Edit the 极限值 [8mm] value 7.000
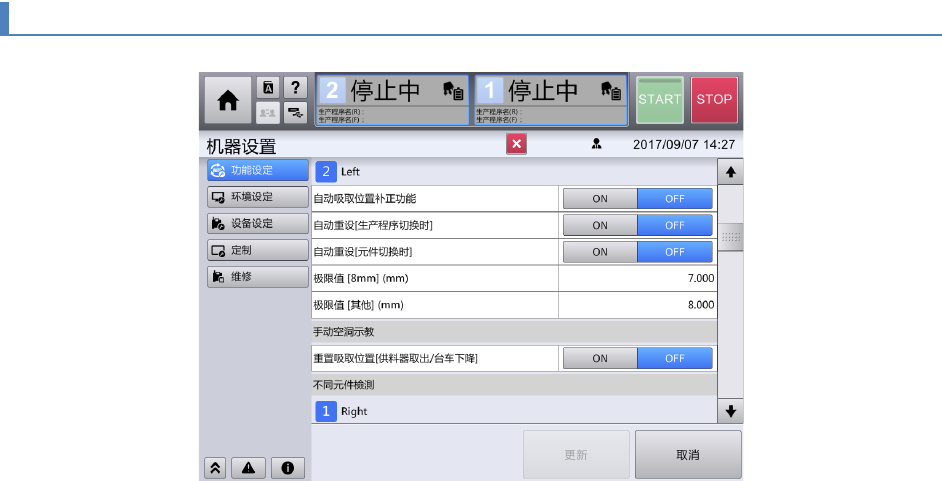The width and height of the screenshot is (942, 481). click(x=637, y=279)
